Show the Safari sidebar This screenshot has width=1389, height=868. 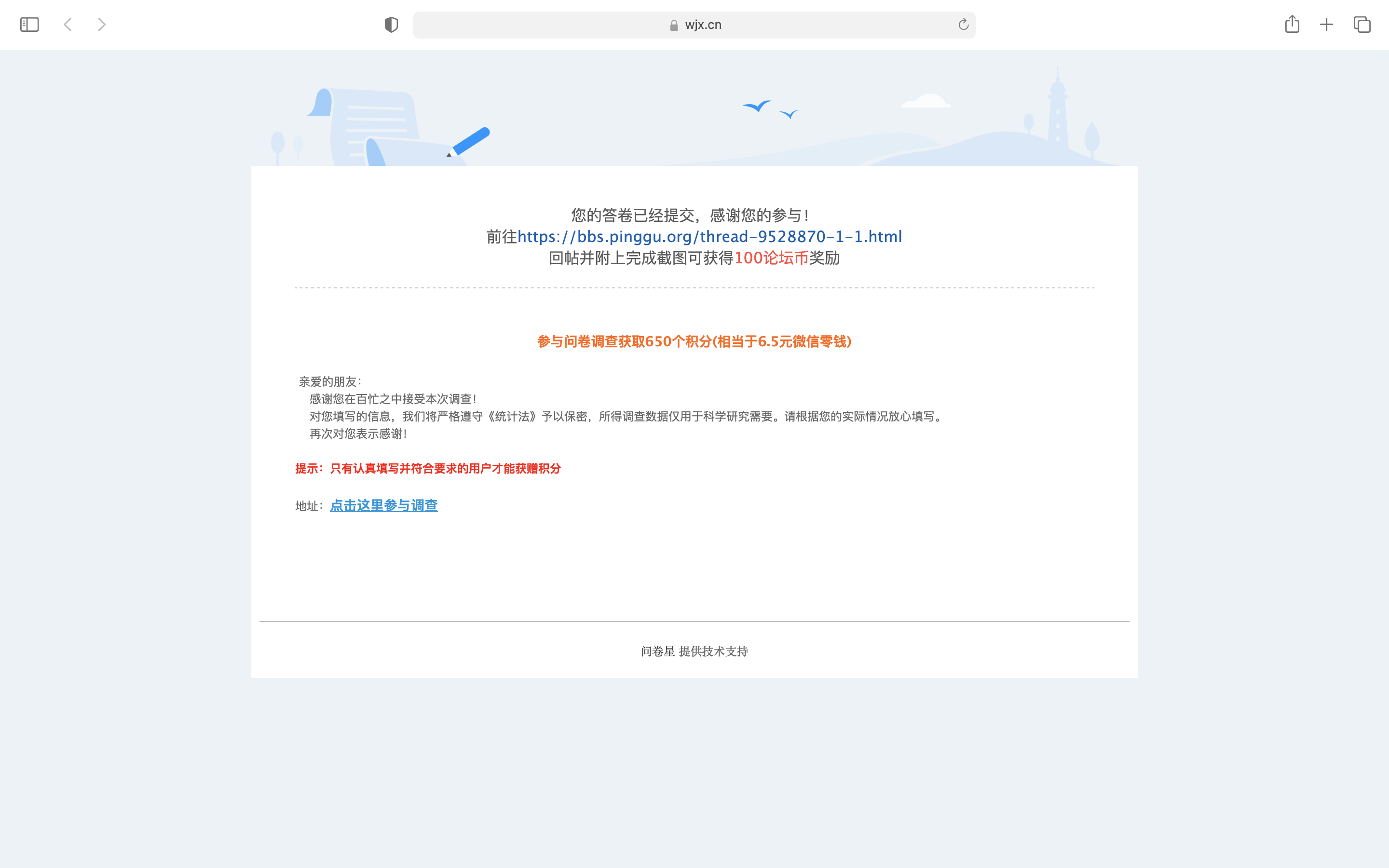point(29,25)
